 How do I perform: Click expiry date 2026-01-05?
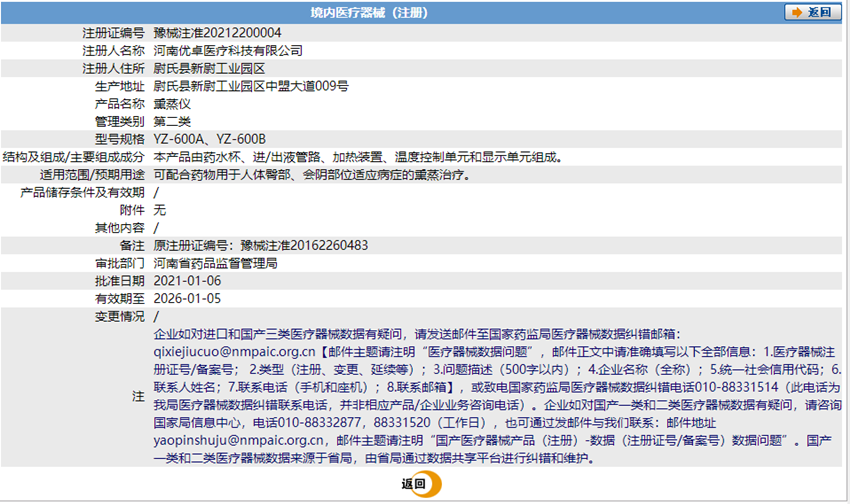coord(187,299)
